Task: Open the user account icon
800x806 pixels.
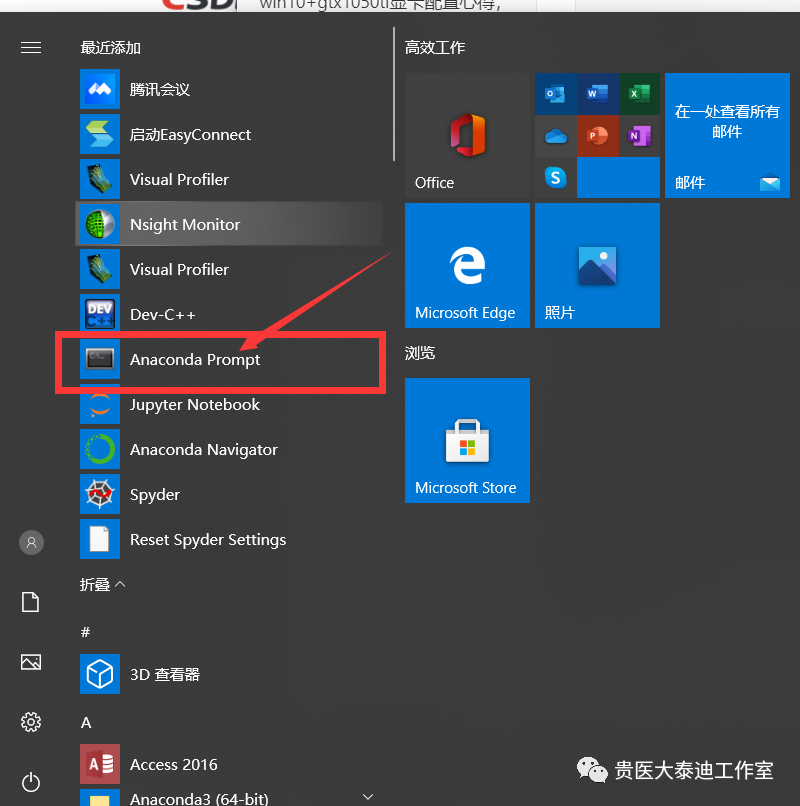Action: pyautogui.click(x=31, y=542)
